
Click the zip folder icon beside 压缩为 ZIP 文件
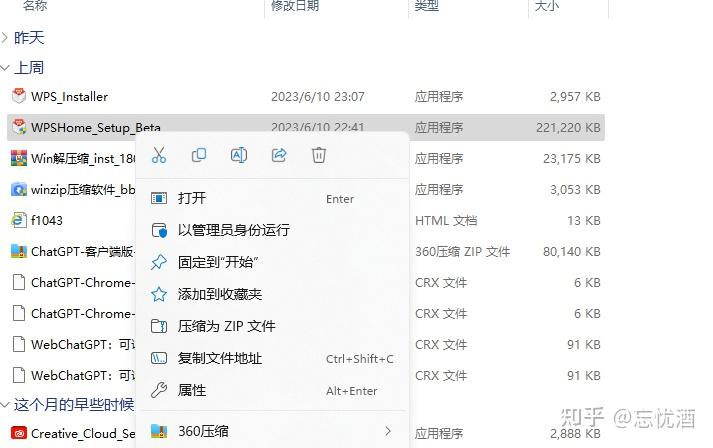[159, 326]
